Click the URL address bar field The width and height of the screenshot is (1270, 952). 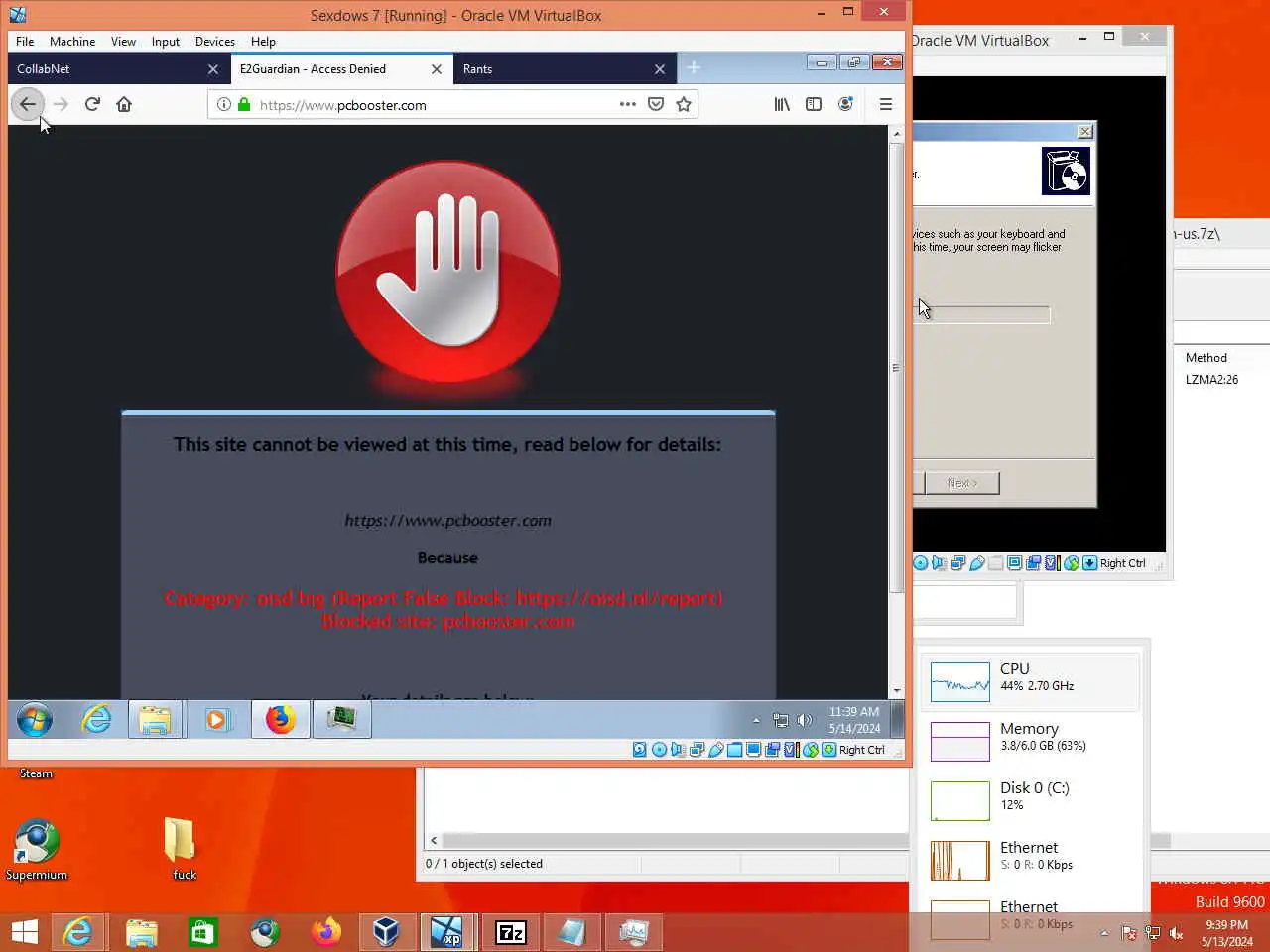tap(452, 104)
